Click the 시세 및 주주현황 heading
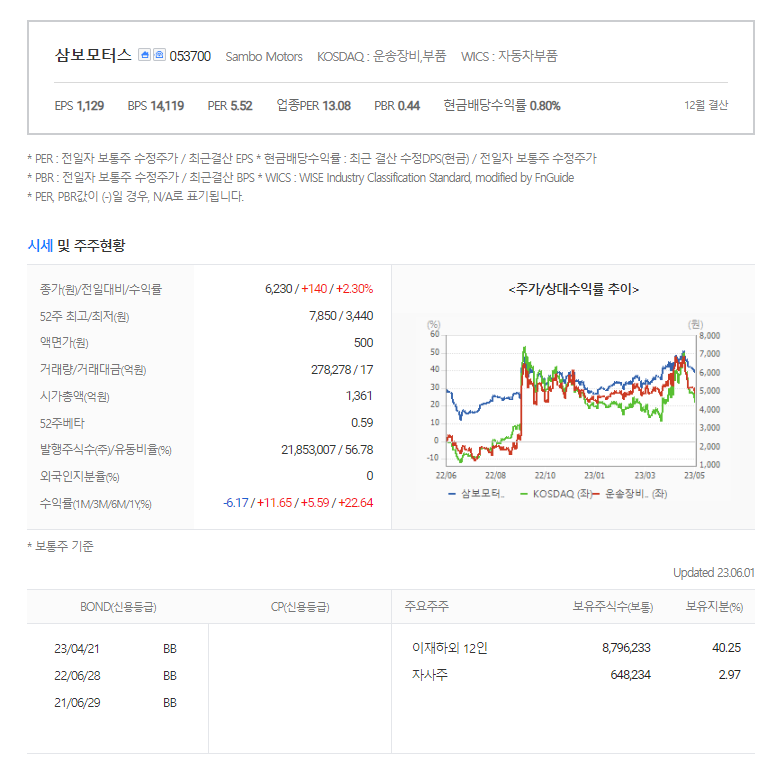765x759 pixels. [x=77, y=245]
